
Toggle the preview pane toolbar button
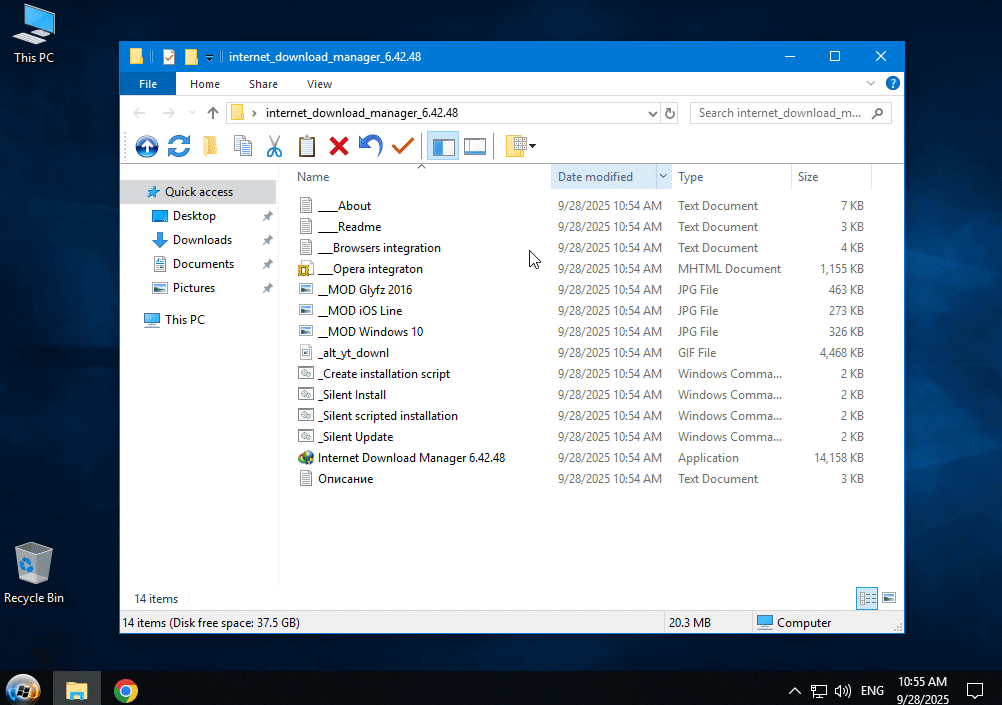[x=475, y=147]
